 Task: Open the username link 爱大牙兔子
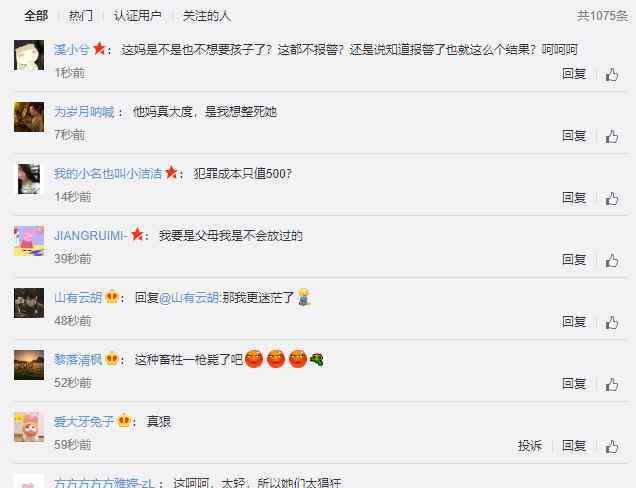(x=84, y=421)
